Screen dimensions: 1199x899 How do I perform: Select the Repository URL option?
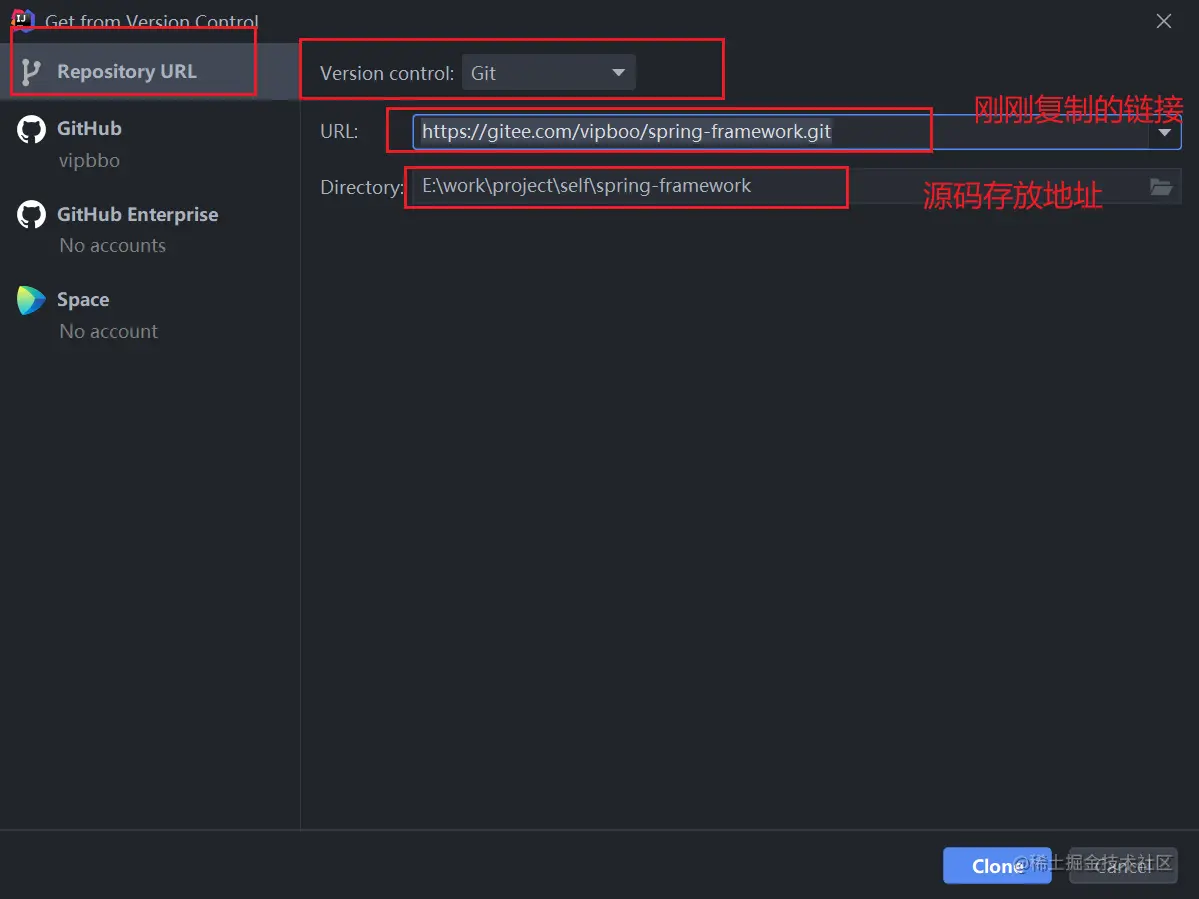click(x=150, y=71)
